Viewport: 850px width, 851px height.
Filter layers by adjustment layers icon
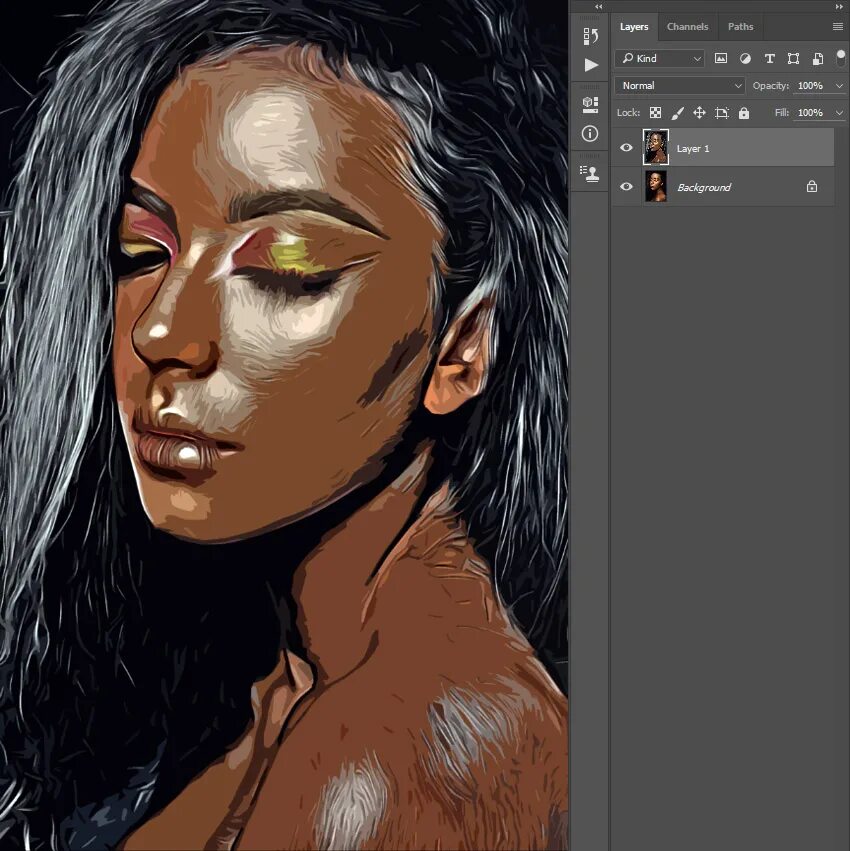[x=745, y=59]
